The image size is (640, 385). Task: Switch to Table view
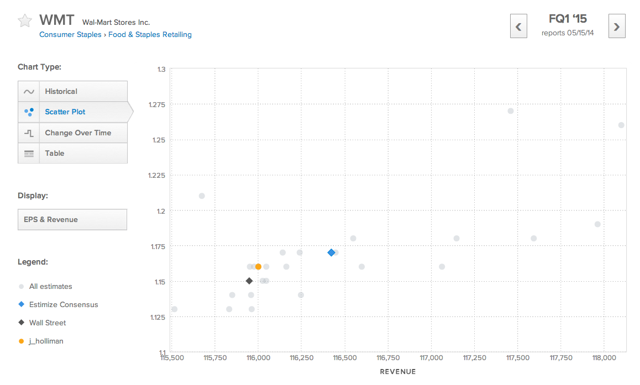click(x=73, y=153)
